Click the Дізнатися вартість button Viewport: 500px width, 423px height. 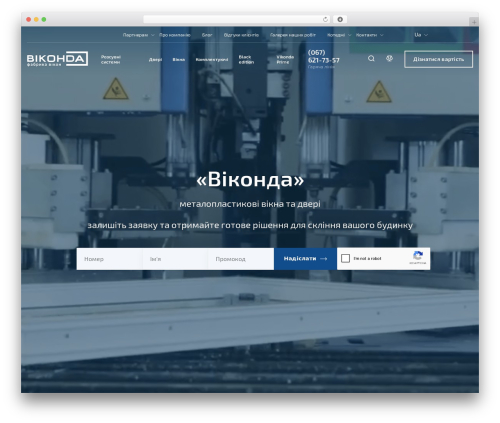[x=438, y=59]
